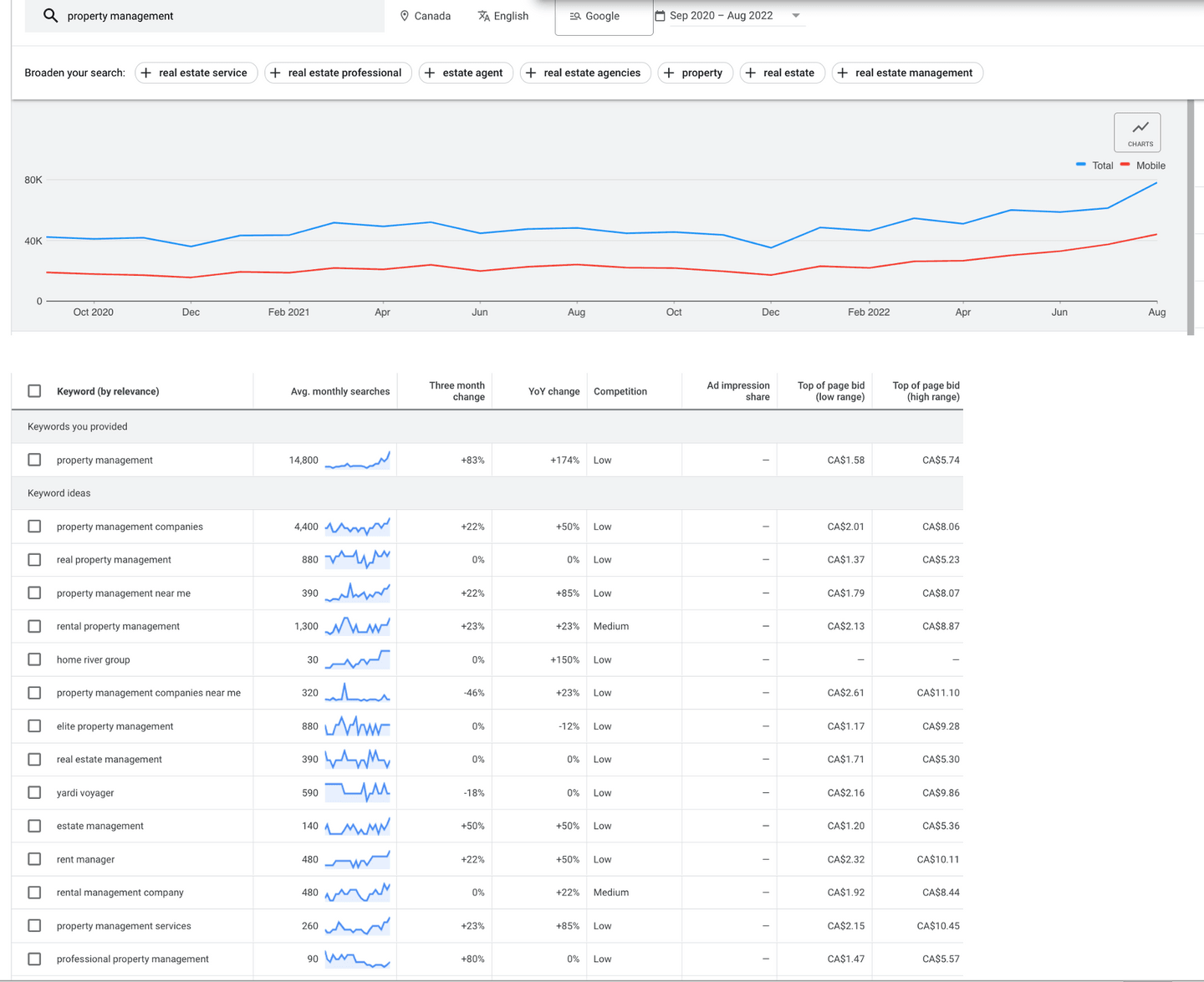The width and height of the screenshot is (1204, 982).
Task: Check the rent manager checkbox
Action: point(34,859)
